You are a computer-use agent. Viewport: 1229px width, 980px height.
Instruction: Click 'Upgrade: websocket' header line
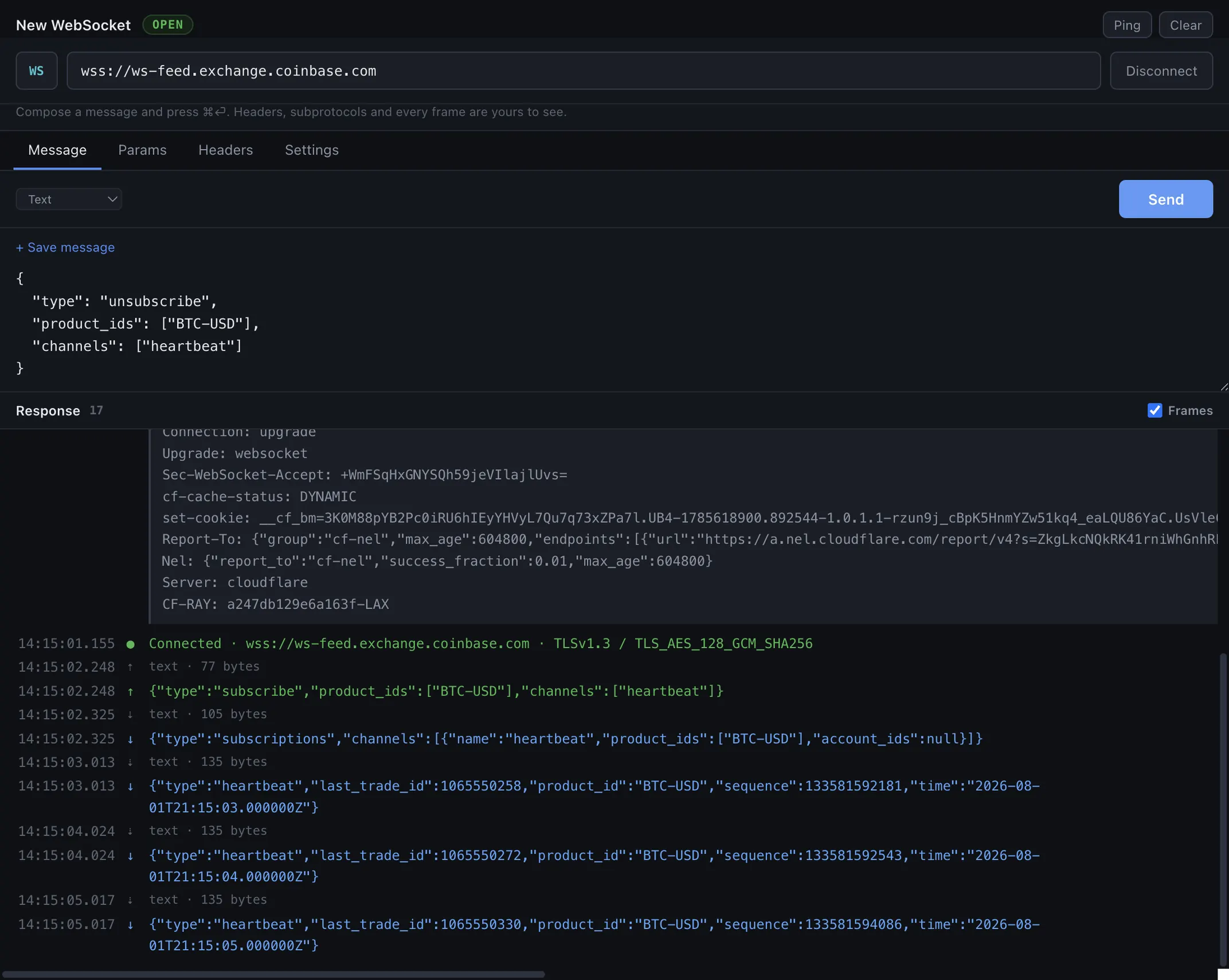pyautogui.click(x=234, y=453)
